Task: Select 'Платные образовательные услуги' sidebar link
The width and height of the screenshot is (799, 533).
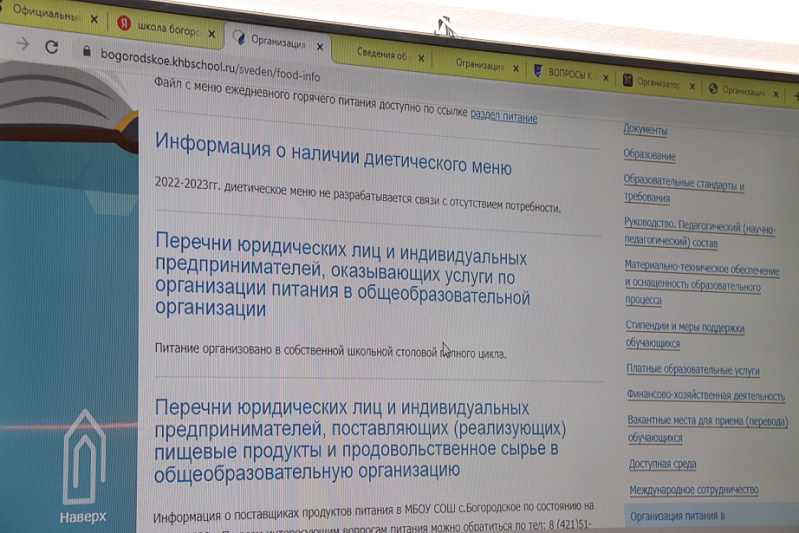Action: point(692,369)
